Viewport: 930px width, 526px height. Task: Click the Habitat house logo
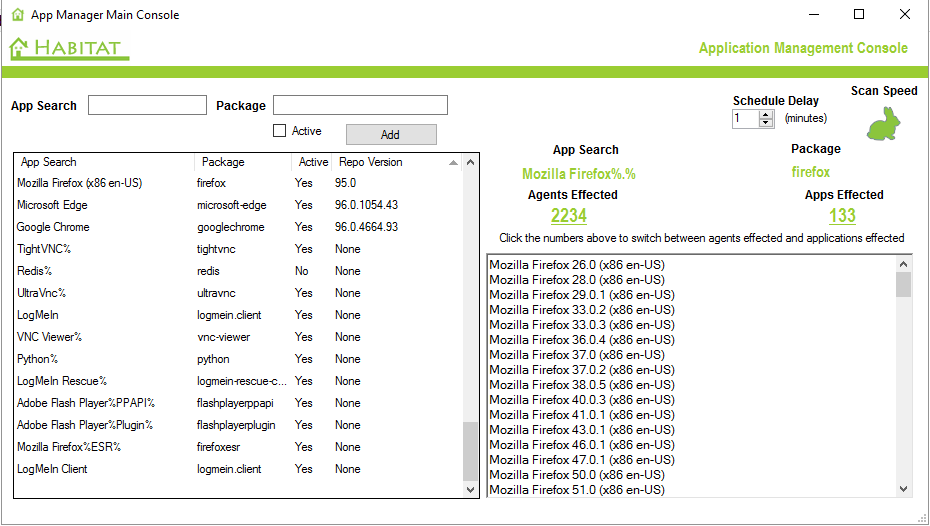[x=65, y=48]
